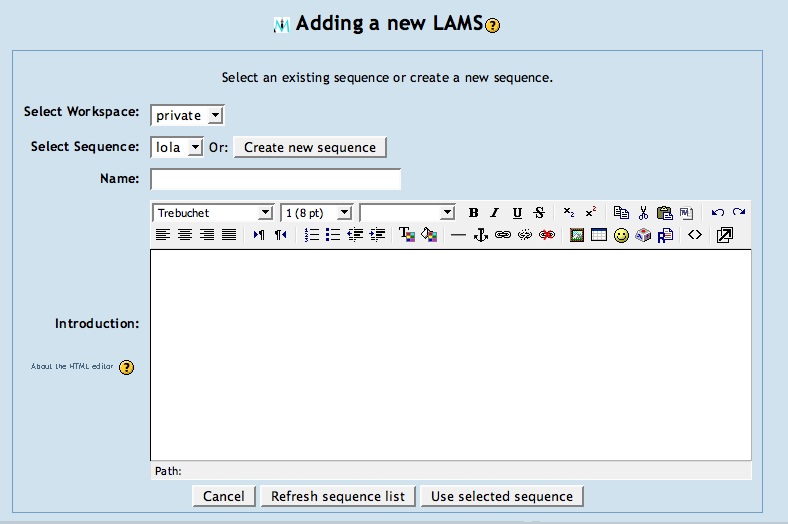Screen dimensions: 788x524
Task: Click the insert image icon
Action: click(x=577, y=235)
